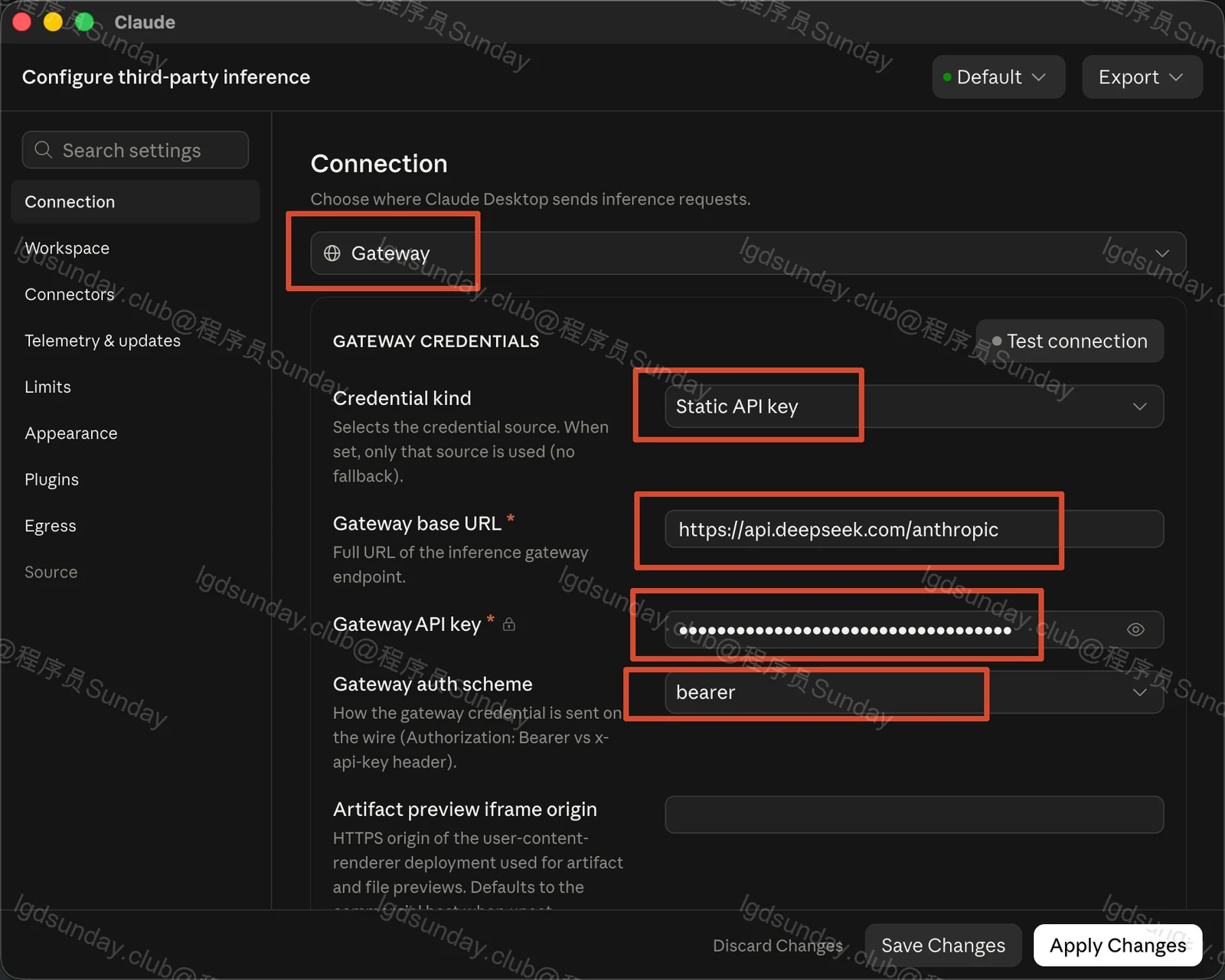The height and width of the screenshot is (980, 1225).
Task: Click the search magnifier icon
Action: point(44,150)
